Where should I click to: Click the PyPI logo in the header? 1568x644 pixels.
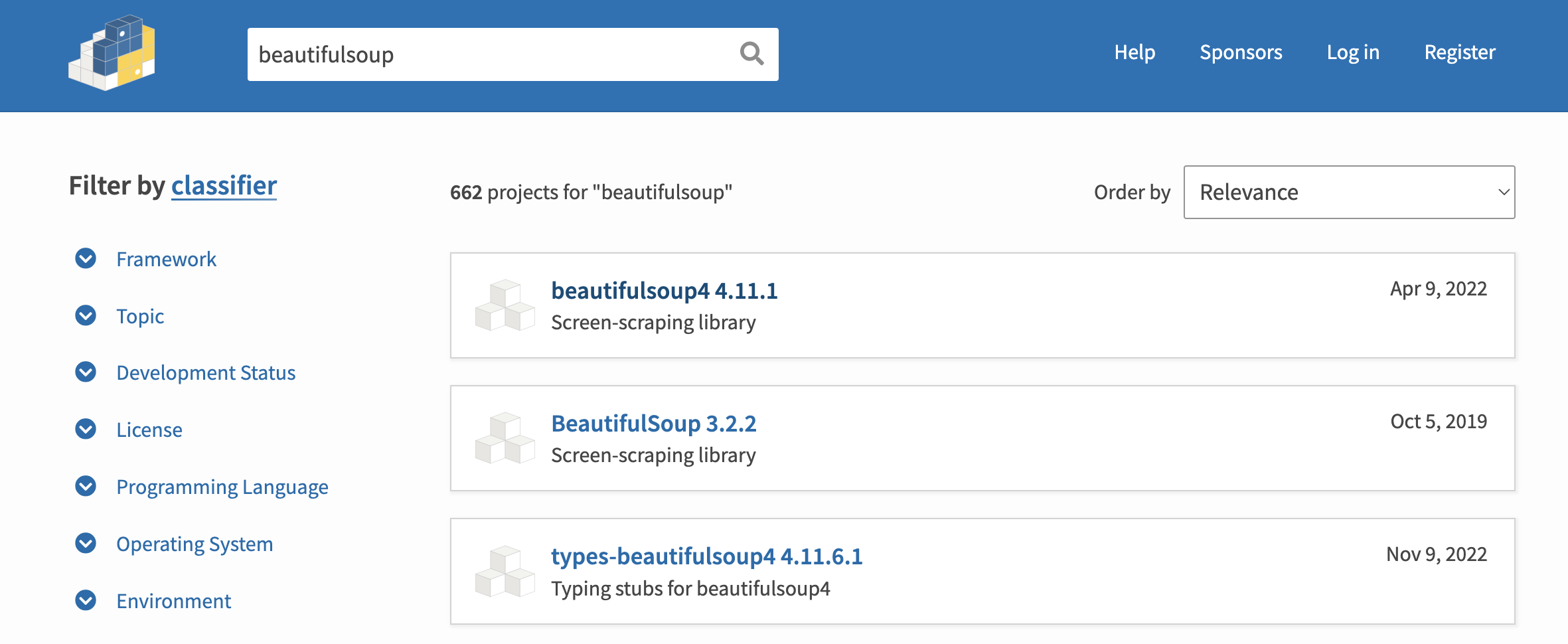click(x=112, y=53)
